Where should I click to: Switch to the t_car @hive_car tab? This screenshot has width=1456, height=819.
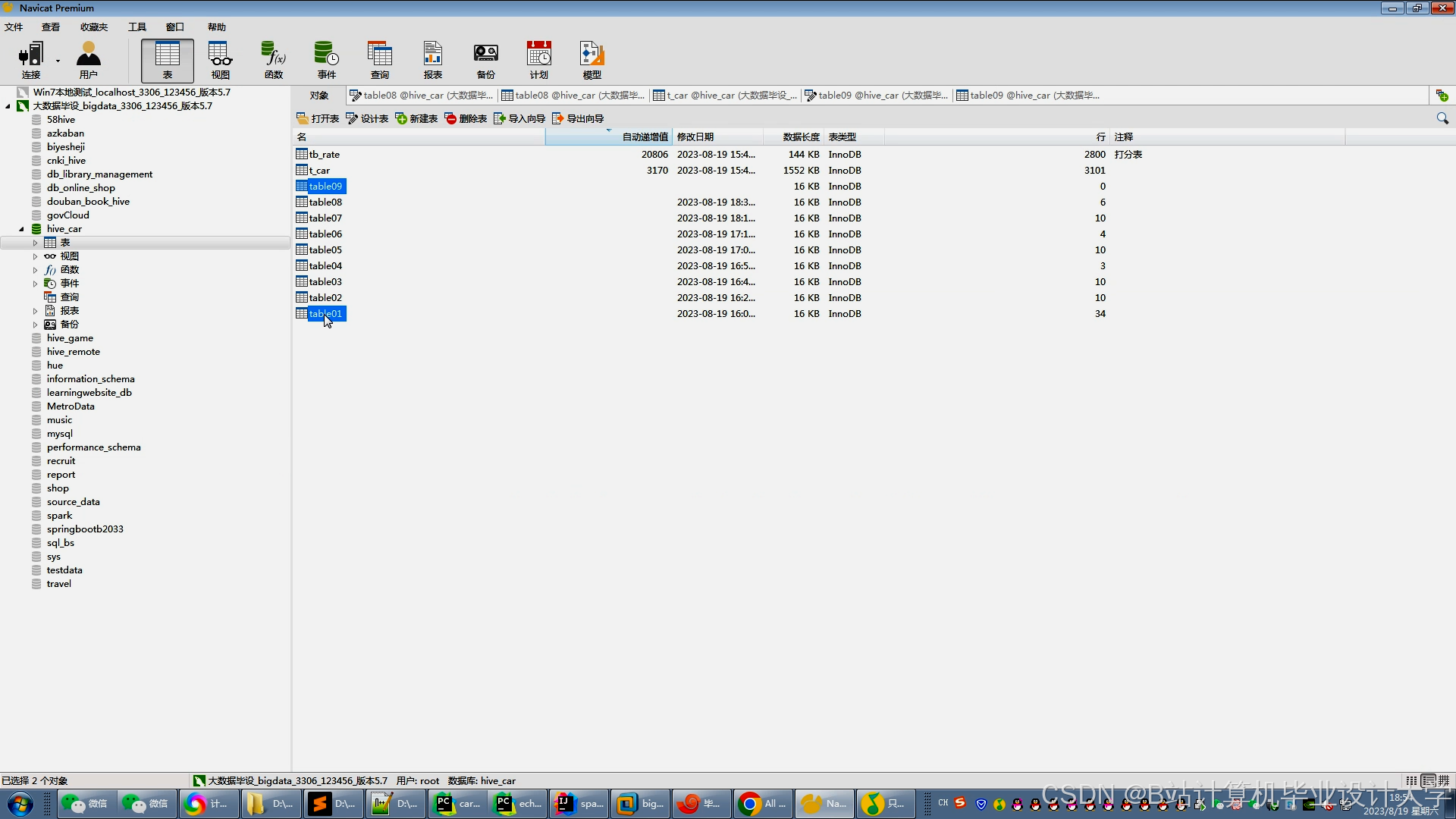pos(726,96)
